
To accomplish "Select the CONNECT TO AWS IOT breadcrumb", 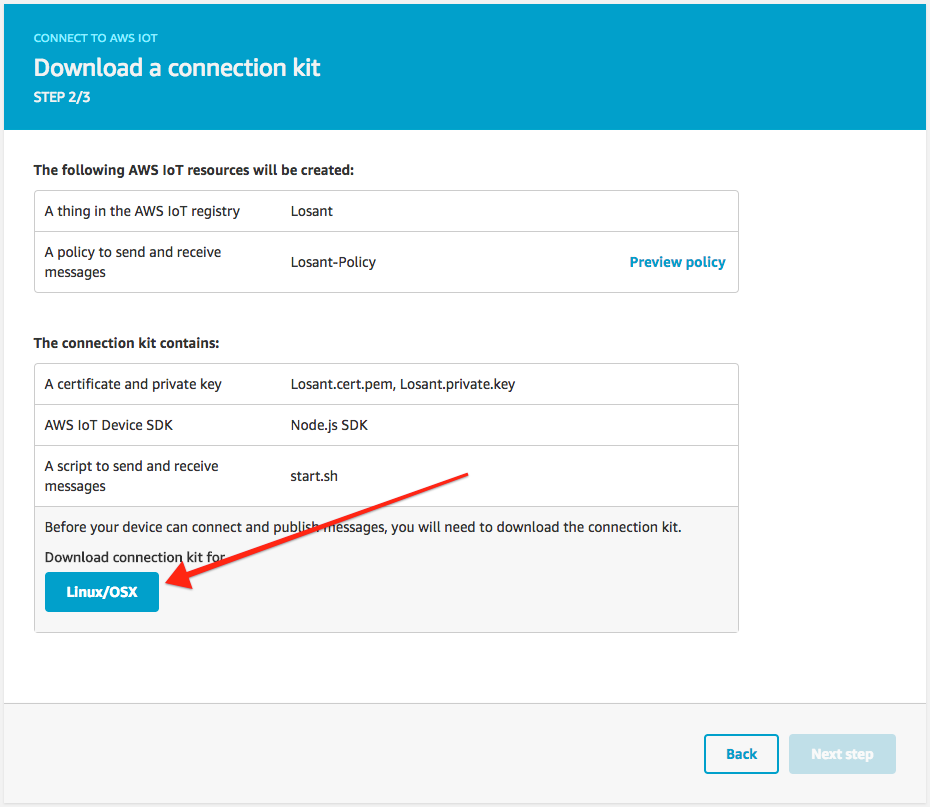I will (95, 38).
